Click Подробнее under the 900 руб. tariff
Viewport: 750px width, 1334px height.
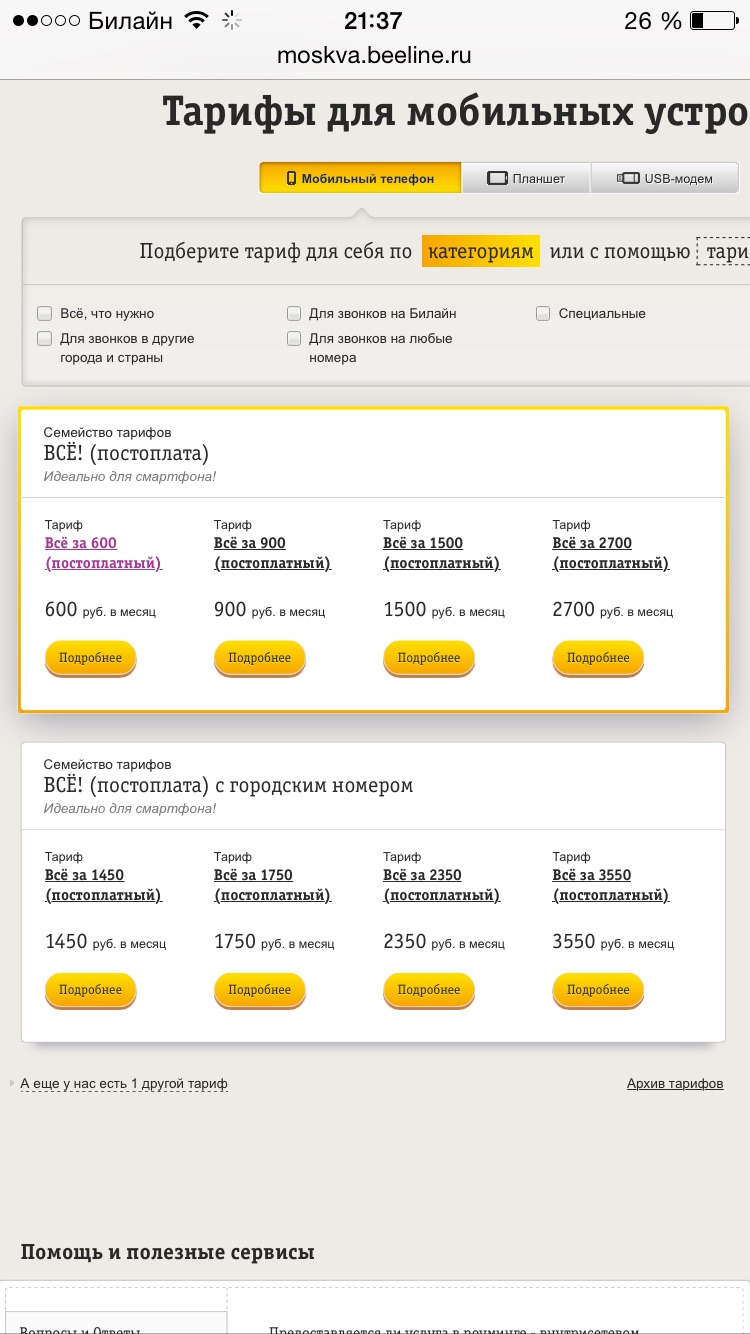coord(259,658)
